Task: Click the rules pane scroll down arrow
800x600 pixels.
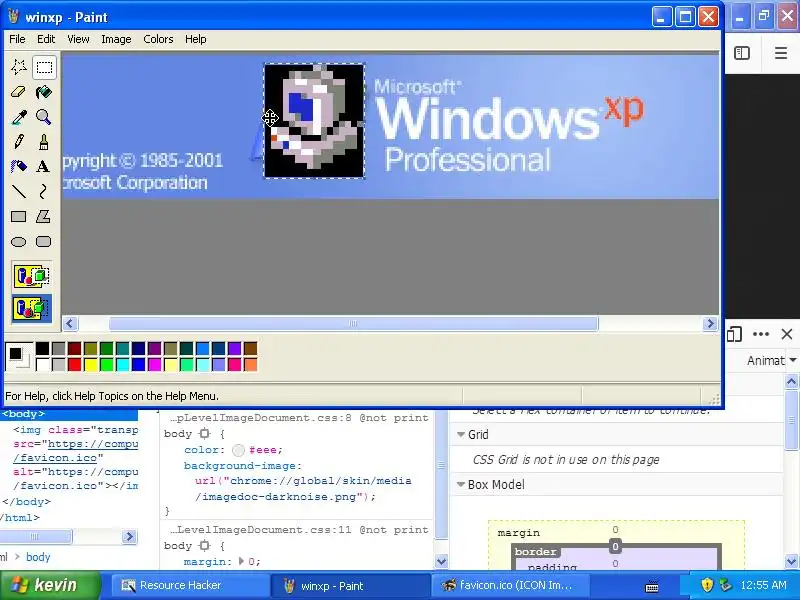Action: pos(441,561)
